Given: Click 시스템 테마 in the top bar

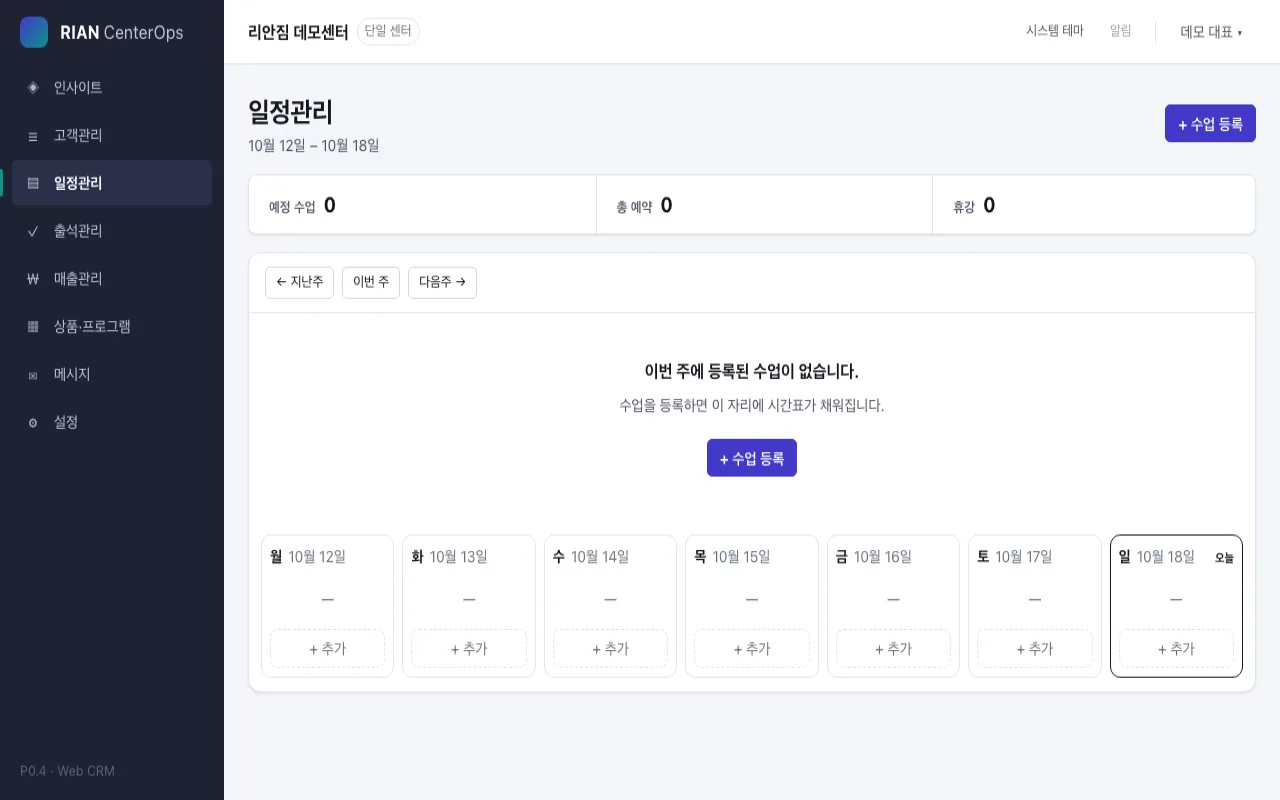Looking at the screenshot, I should pos(1055,31).
